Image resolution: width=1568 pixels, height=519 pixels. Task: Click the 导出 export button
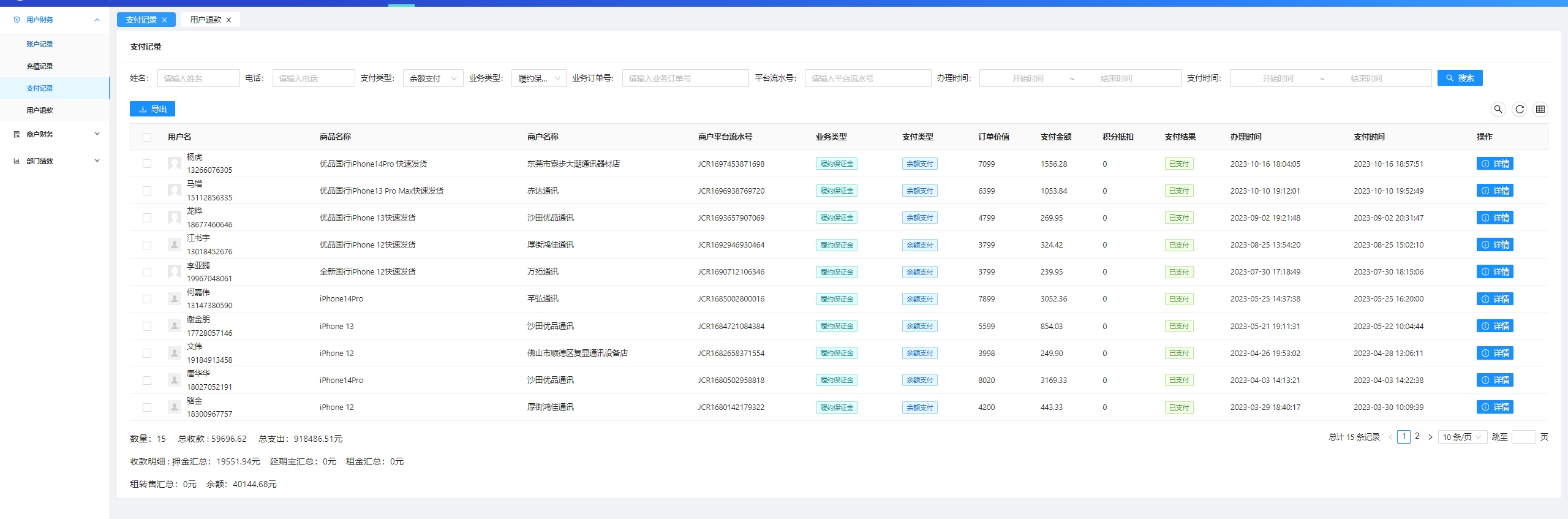pos(153,109)
